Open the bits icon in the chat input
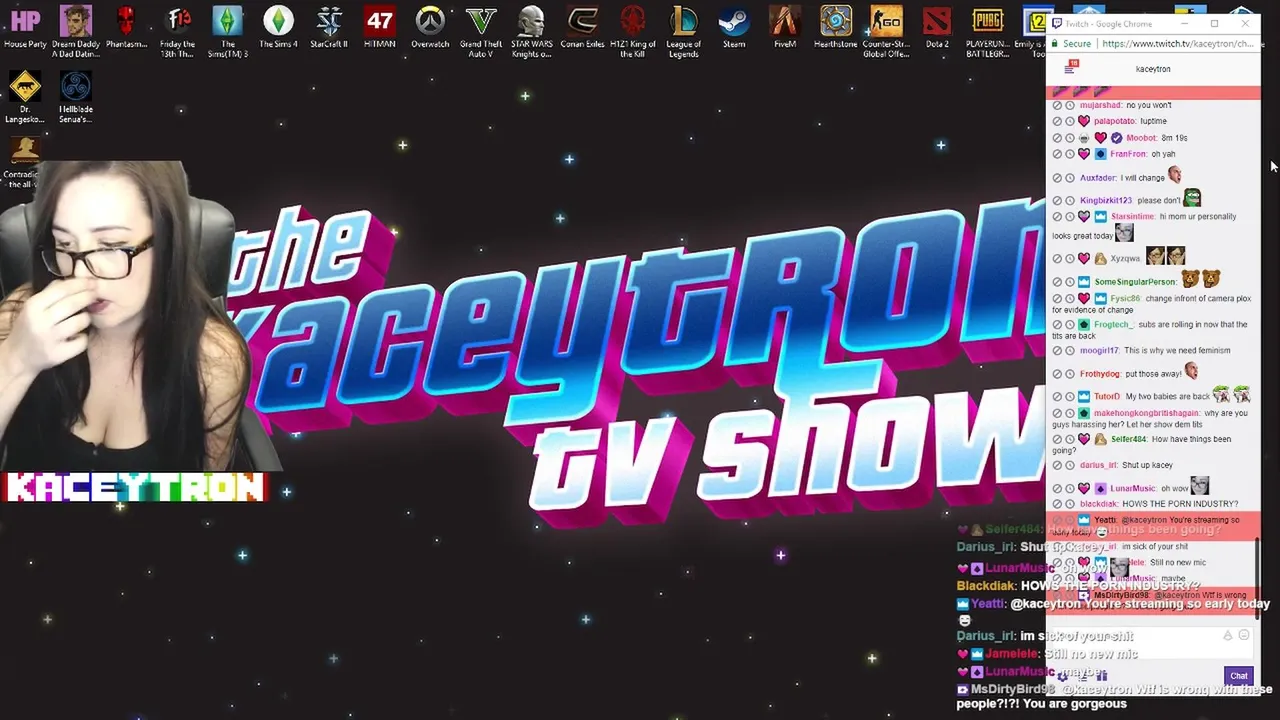The height and width of the screenshot is (720, 1280). point(1228,635)
